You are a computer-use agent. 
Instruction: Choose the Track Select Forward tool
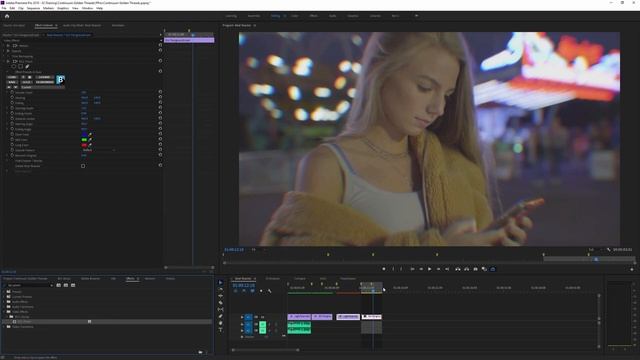click(220, 289)
